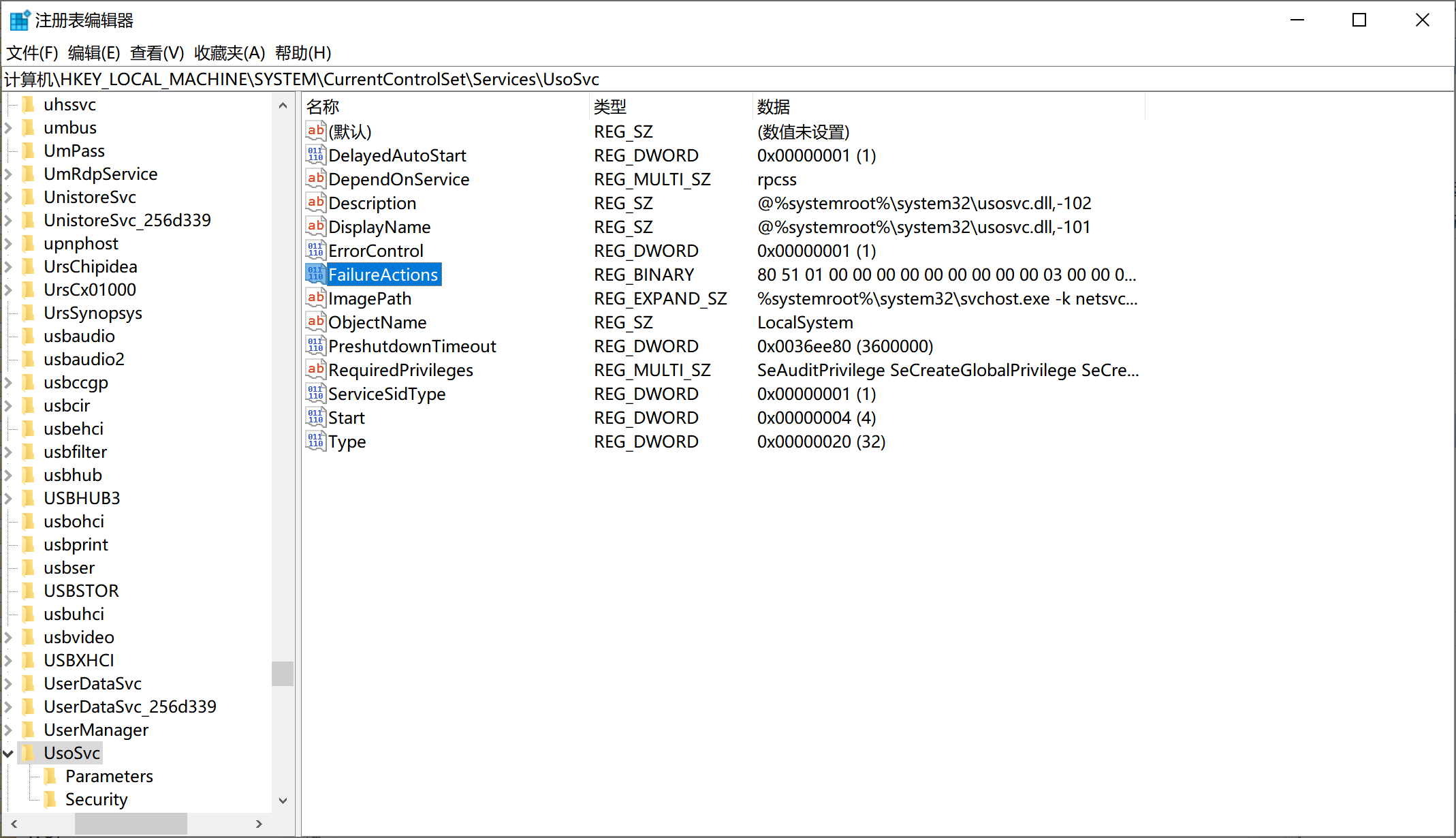Click the ab icon next to (默认)

click(315, 131)
